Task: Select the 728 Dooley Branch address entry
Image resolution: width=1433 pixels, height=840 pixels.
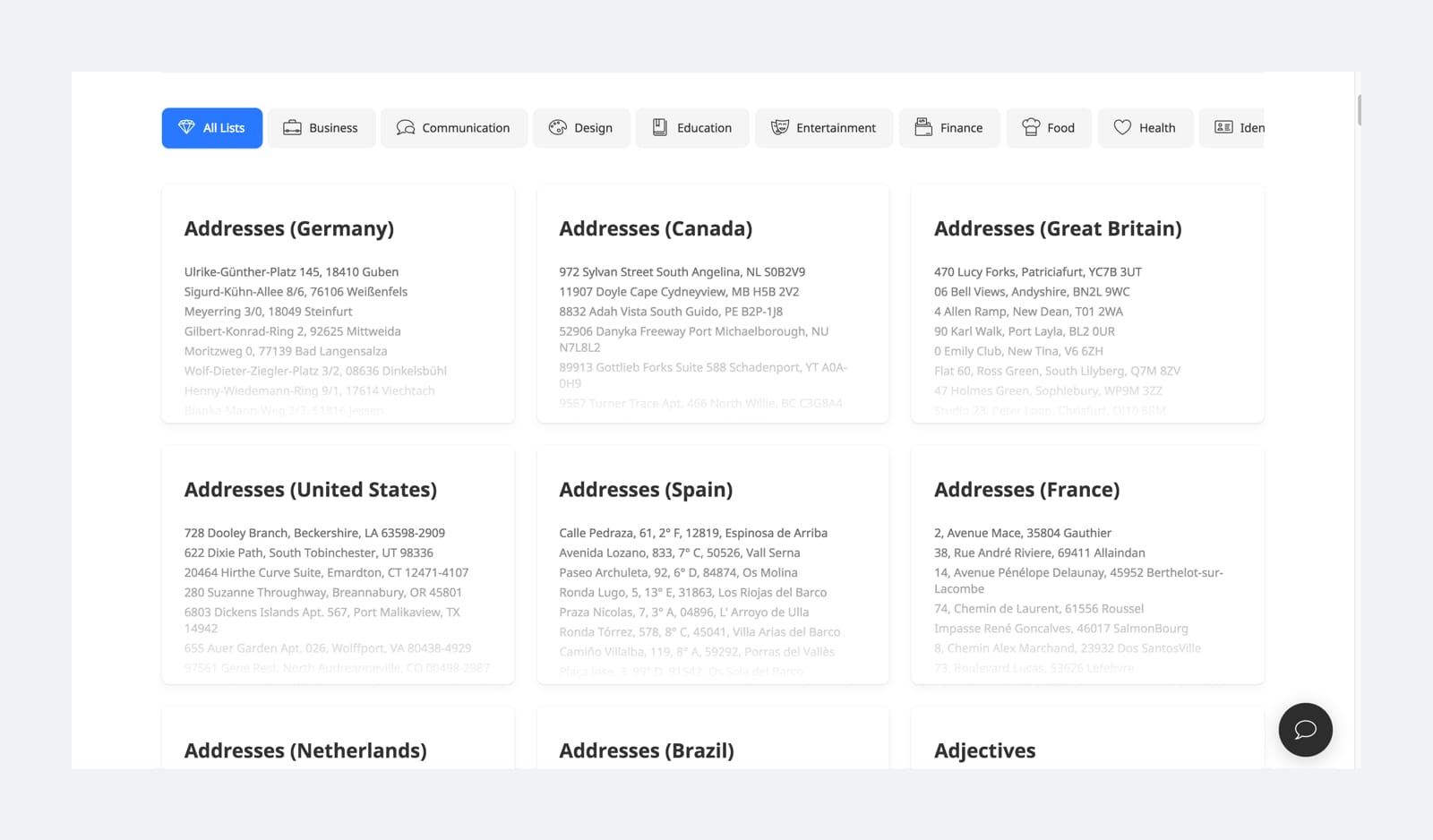Action: click(x=315, y=532)
